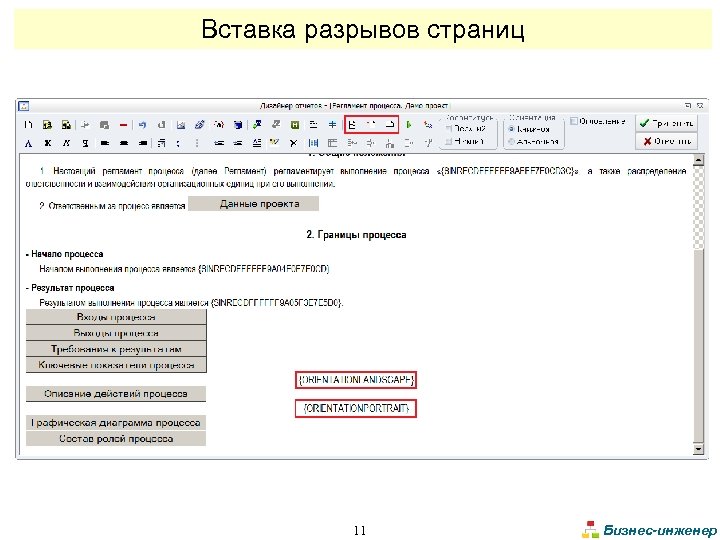Click the Отменить cancel button

click(x=666, y=141)
